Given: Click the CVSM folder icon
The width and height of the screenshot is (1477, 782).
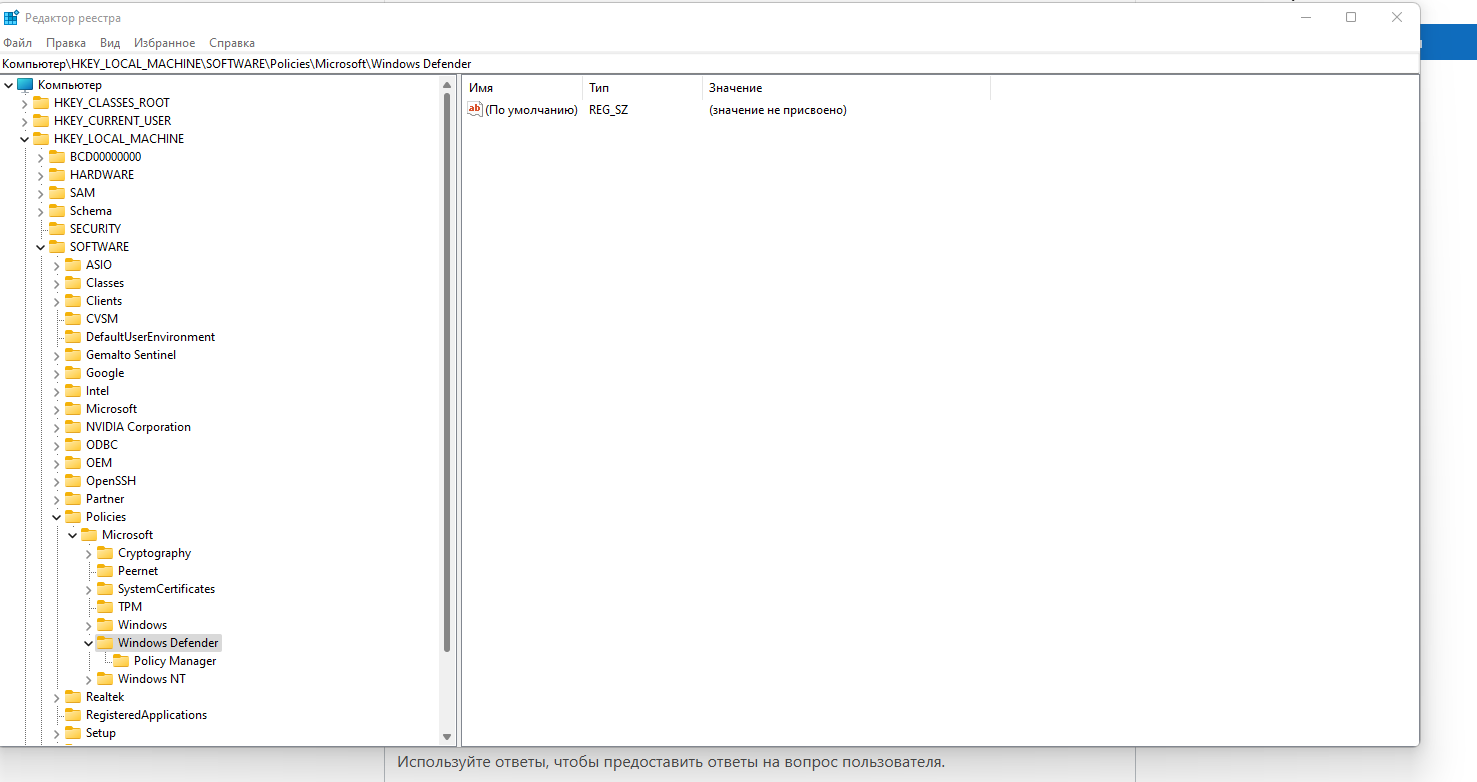Looking at the screenshot, I should [x=73, y=319].
